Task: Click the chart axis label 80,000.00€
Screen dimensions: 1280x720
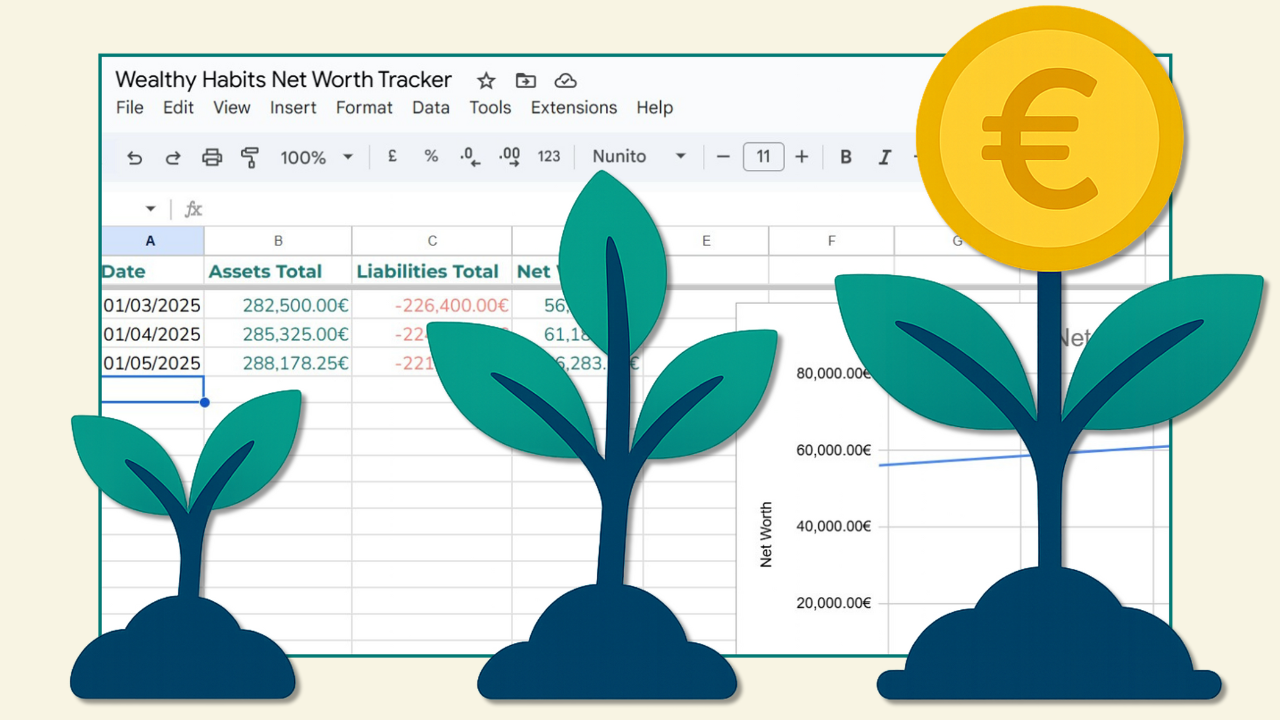Action: [x=834, y=374]
